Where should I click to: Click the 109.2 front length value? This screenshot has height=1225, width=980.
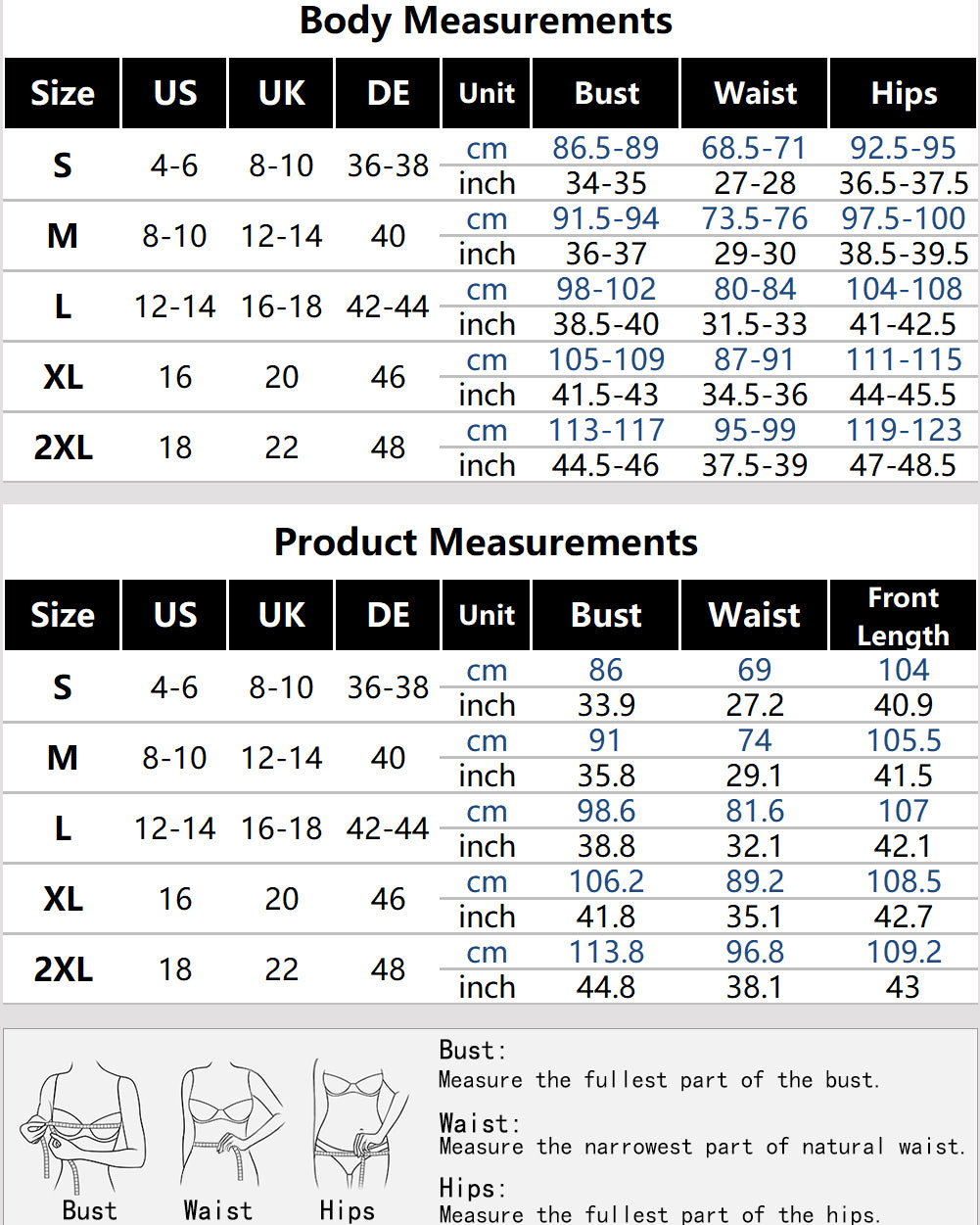coord(904,952)
